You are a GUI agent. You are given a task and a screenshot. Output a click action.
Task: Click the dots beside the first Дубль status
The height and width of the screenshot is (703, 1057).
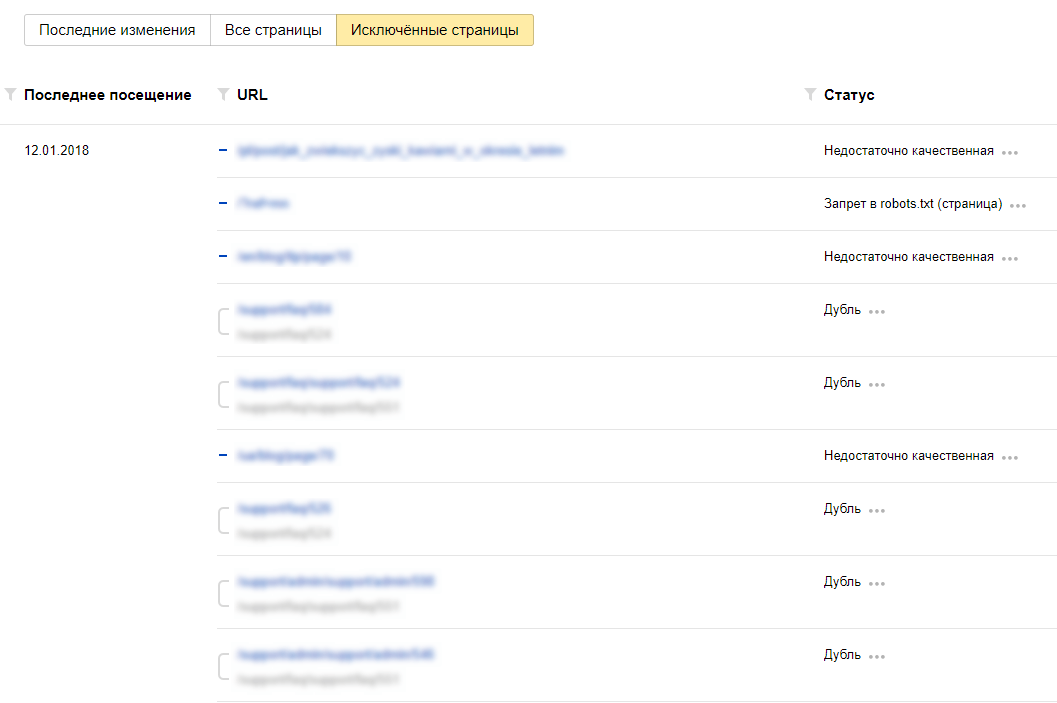tap(877, 311)
